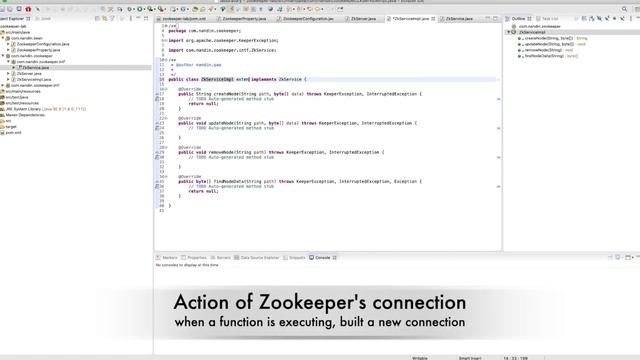This screenshot has width=640, height=360.
Task: Click the Smart Insert status bar entry
Action: pyautogui.click(x=470, y=358)
